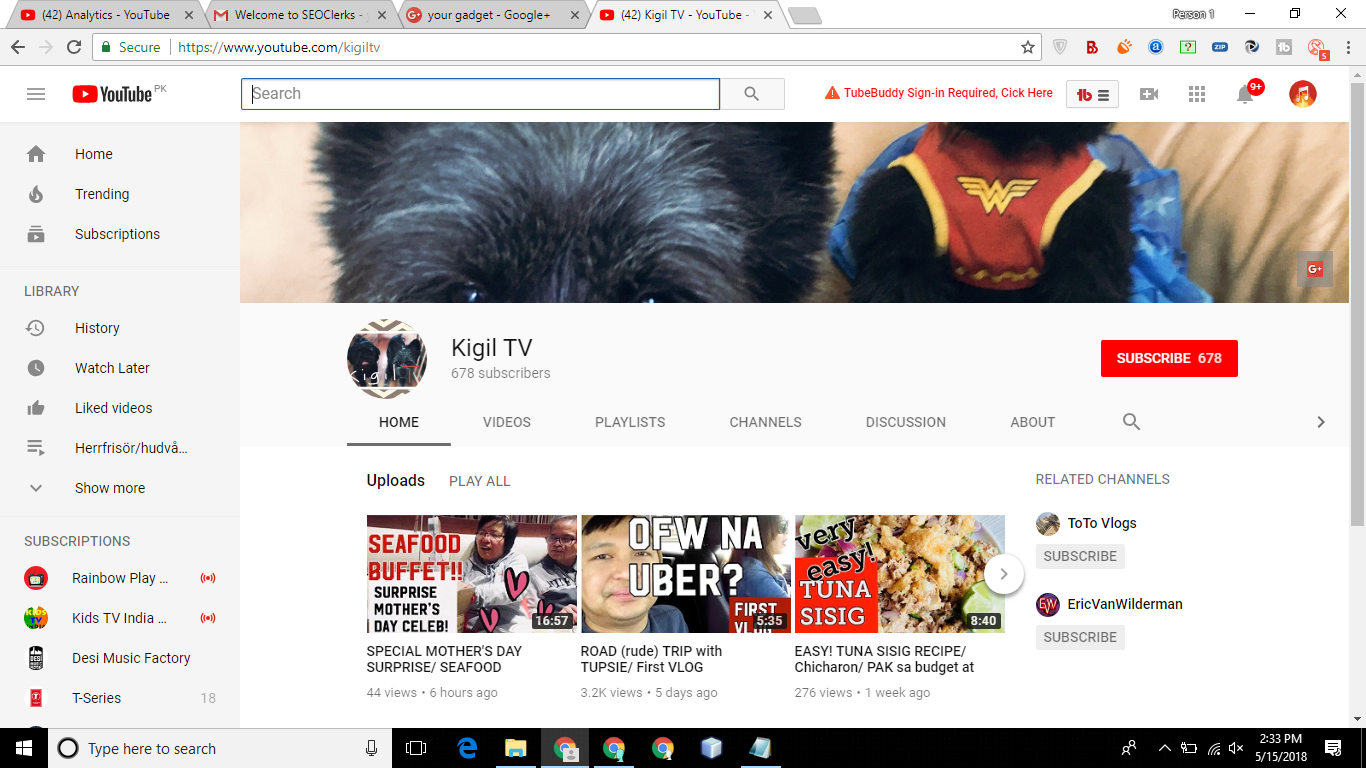Click the channel search magnifier icon
The image size is (1366, 768).
pos(1131,422)
